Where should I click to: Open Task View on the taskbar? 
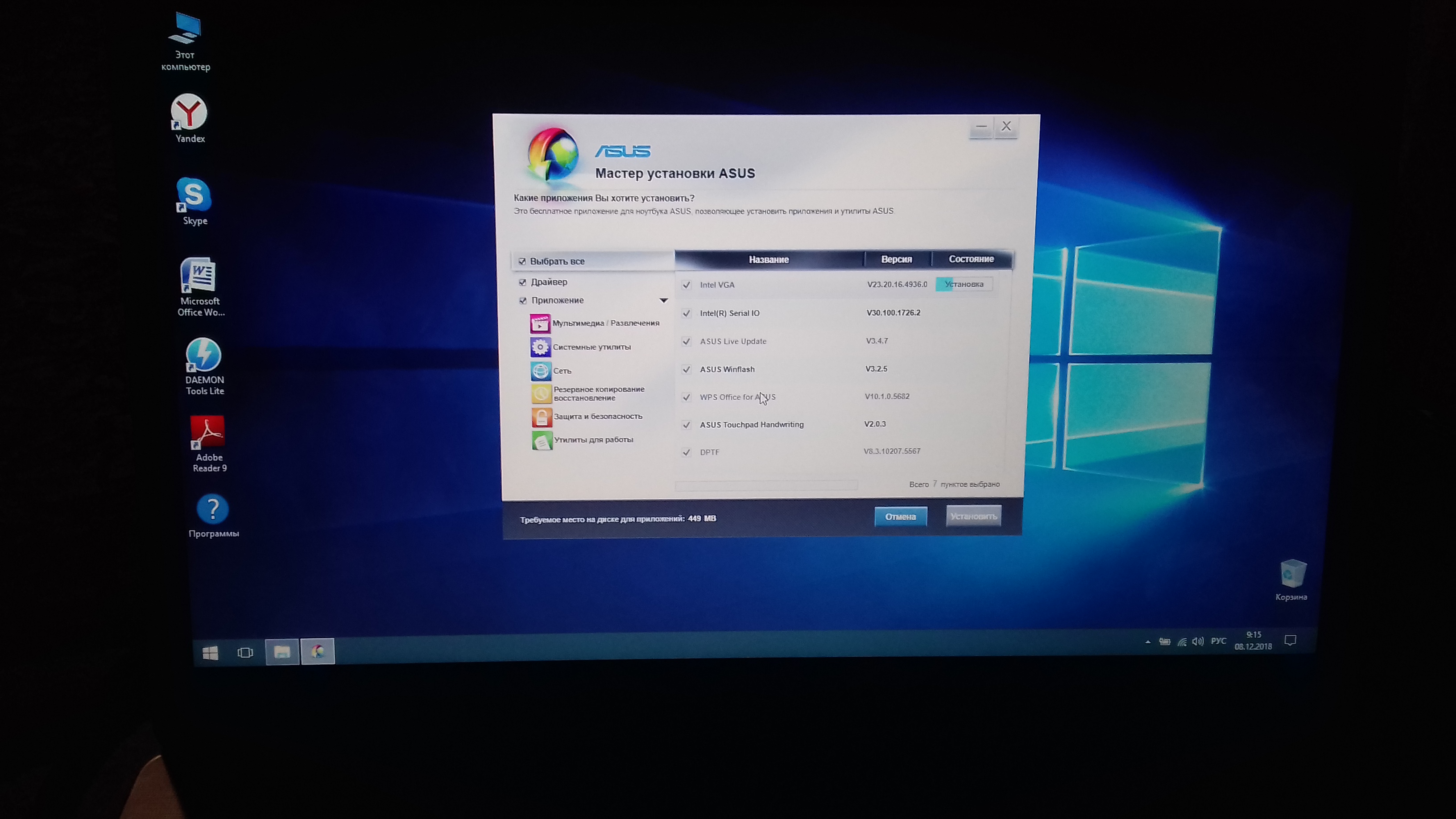(x=245, y=653)
